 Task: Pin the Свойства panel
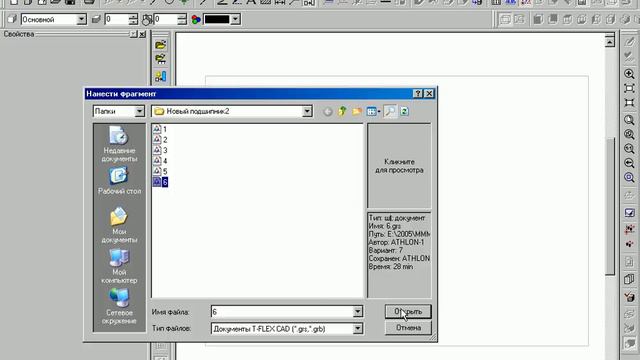tap(133, 34)
